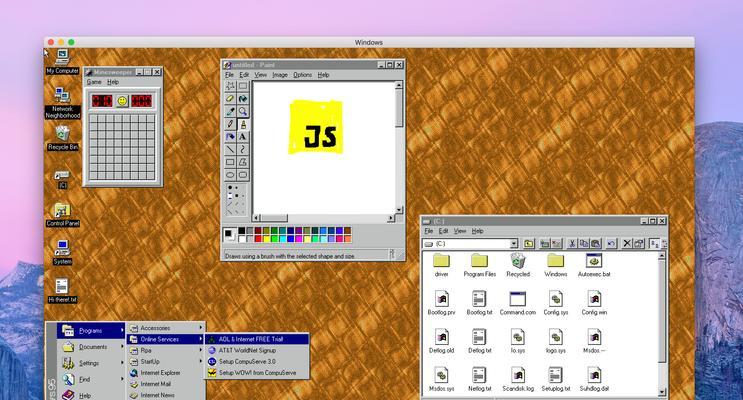The width and height of the screenshot is (743, 400).
Task: Pick the yellow color in Paint palette
Action: click(266, 238)
